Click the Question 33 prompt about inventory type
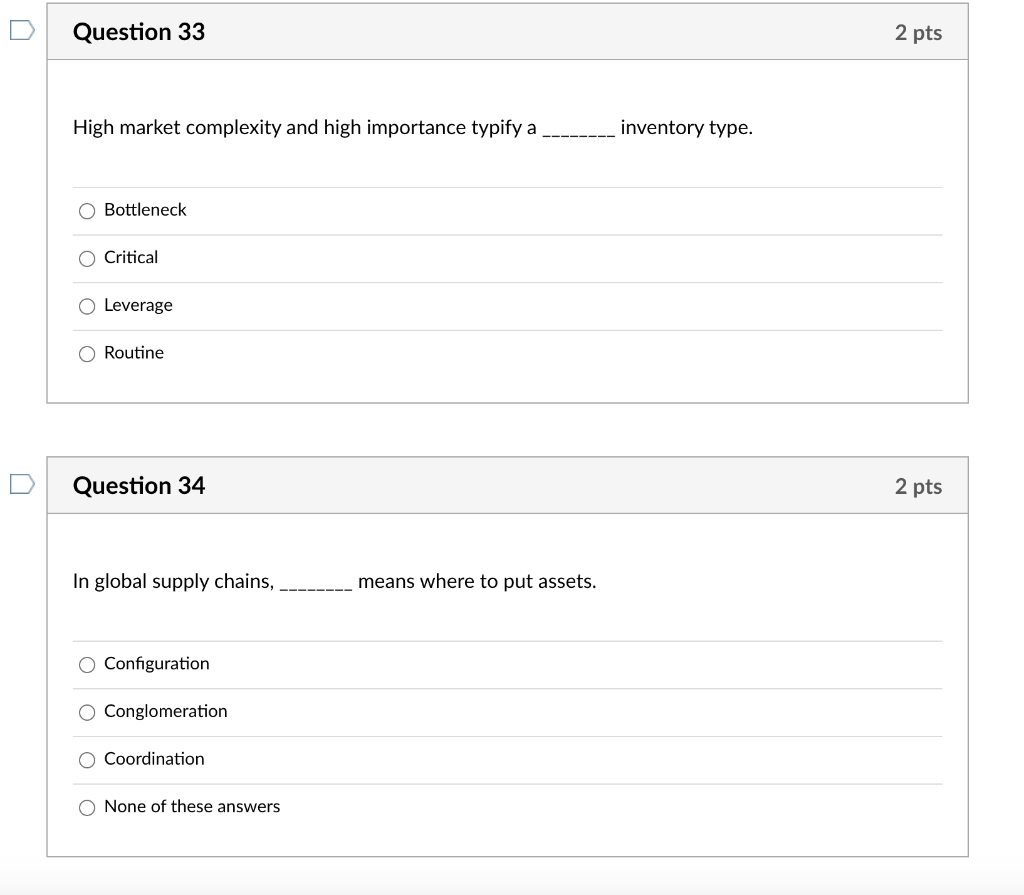Viewport: 1024px width, 895px height. [x=413, y=128]
